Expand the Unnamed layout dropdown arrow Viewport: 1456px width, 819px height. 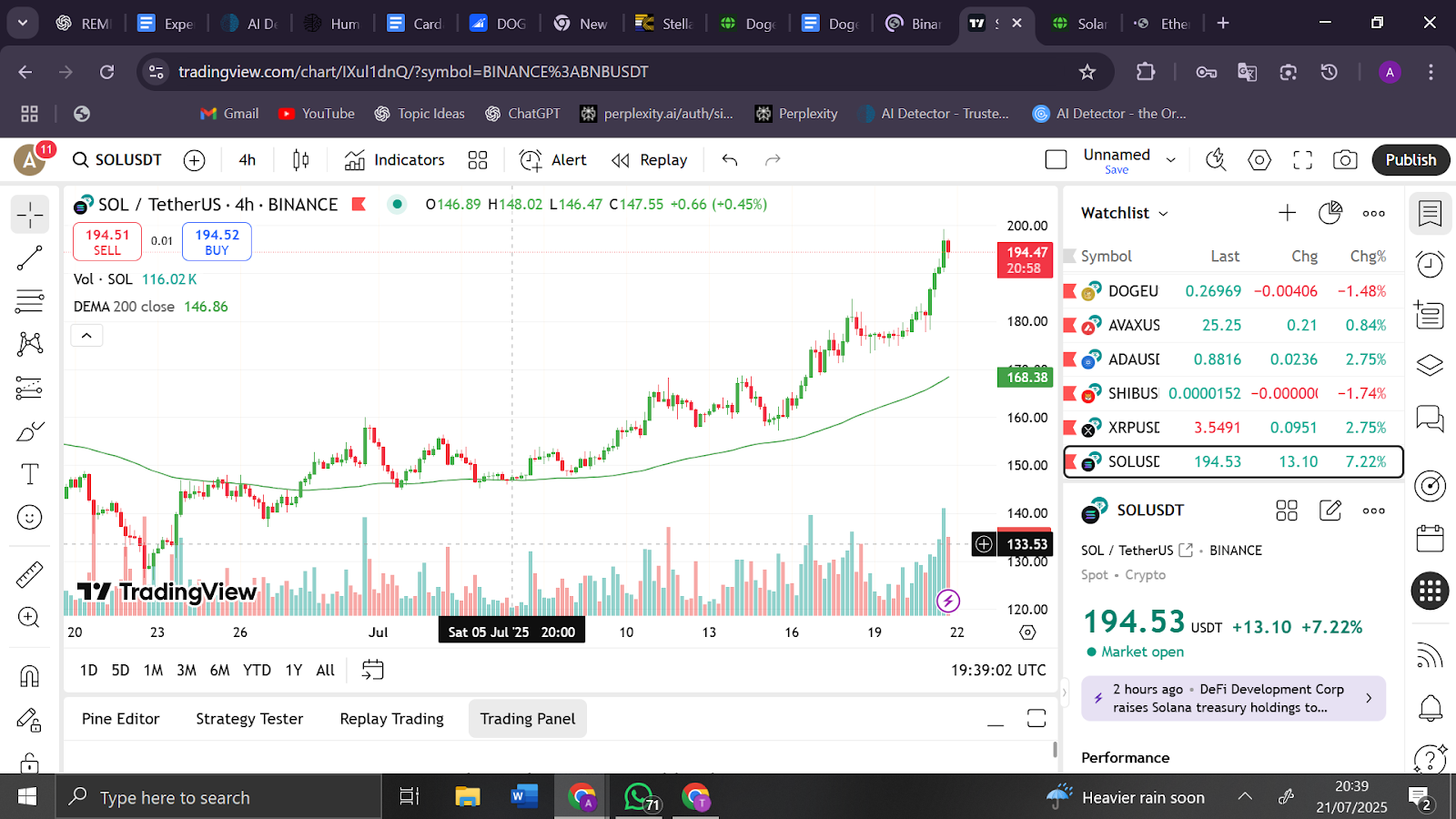[1171, 160]
